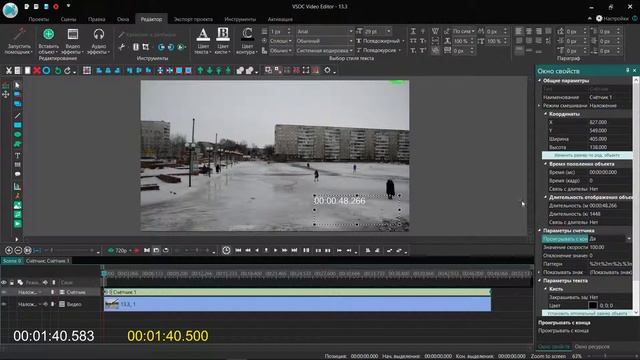Toggle align-center paragraph button

(529, 31)
